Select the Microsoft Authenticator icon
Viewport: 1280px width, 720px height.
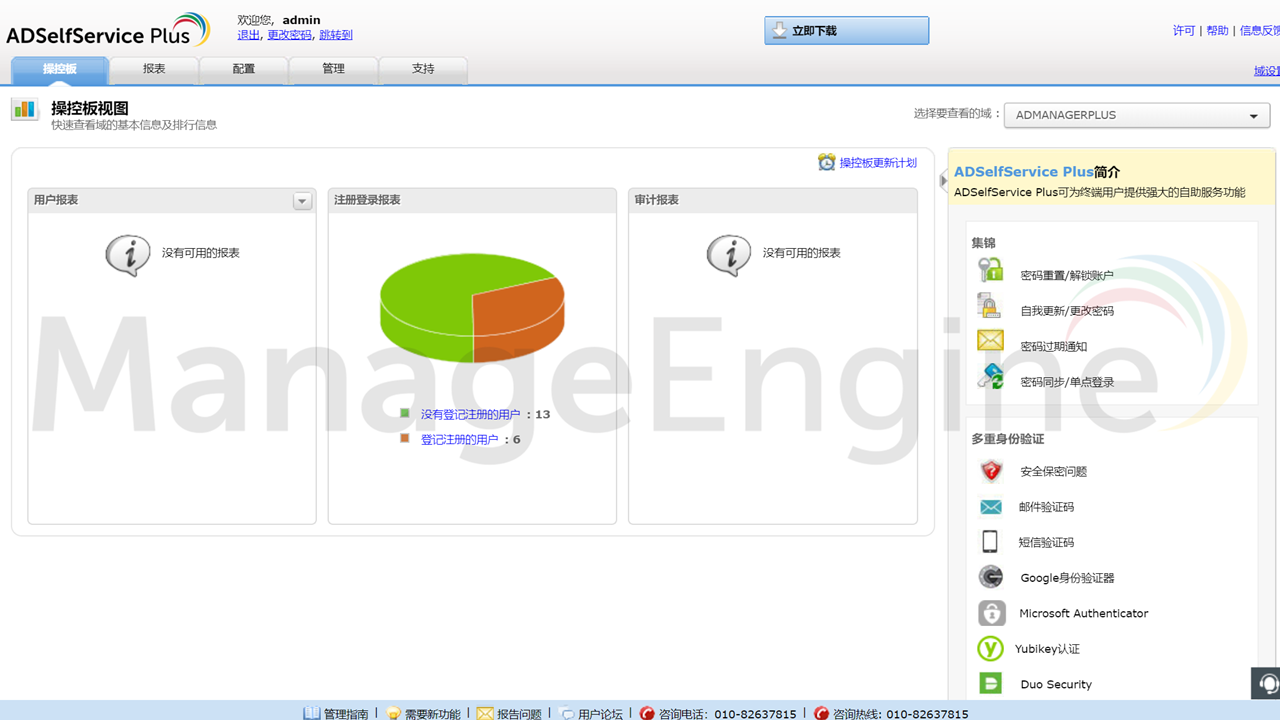click(x=990, y=613)
